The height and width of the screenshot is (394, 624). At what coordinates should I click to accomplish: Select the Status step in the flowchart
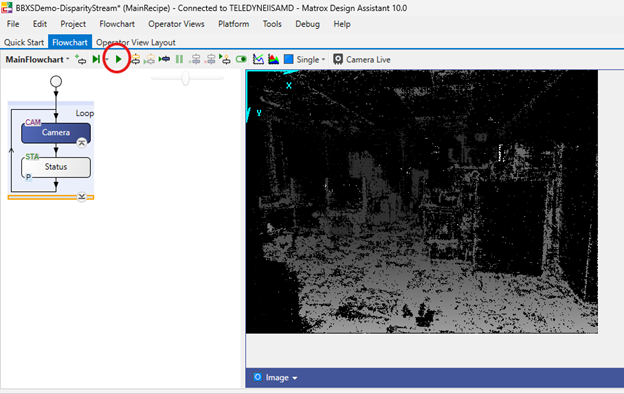pos(56,167)
